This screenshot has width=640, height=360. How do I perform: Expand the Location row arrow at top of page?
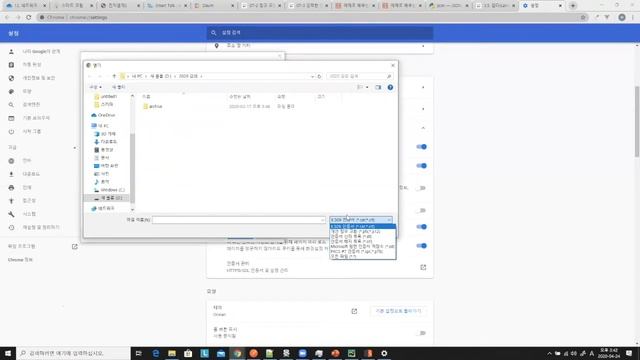pos(423,46)
